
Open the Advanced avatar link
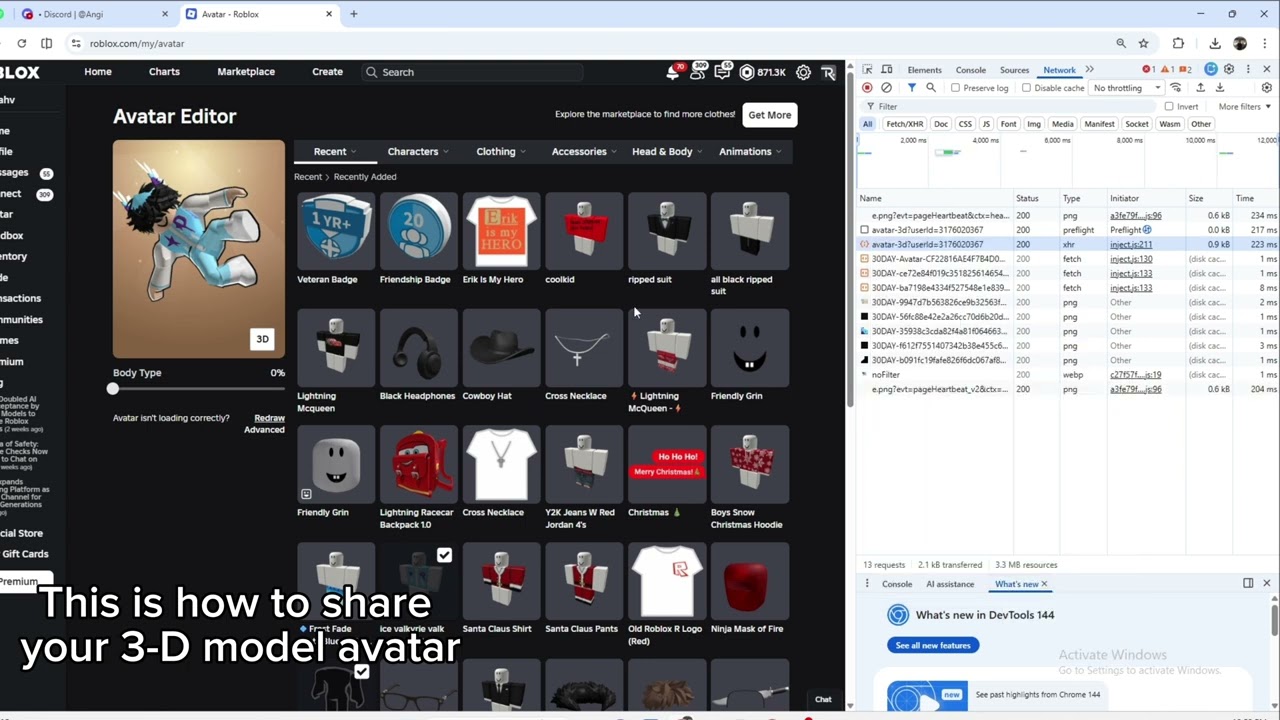tap(264, 430)
